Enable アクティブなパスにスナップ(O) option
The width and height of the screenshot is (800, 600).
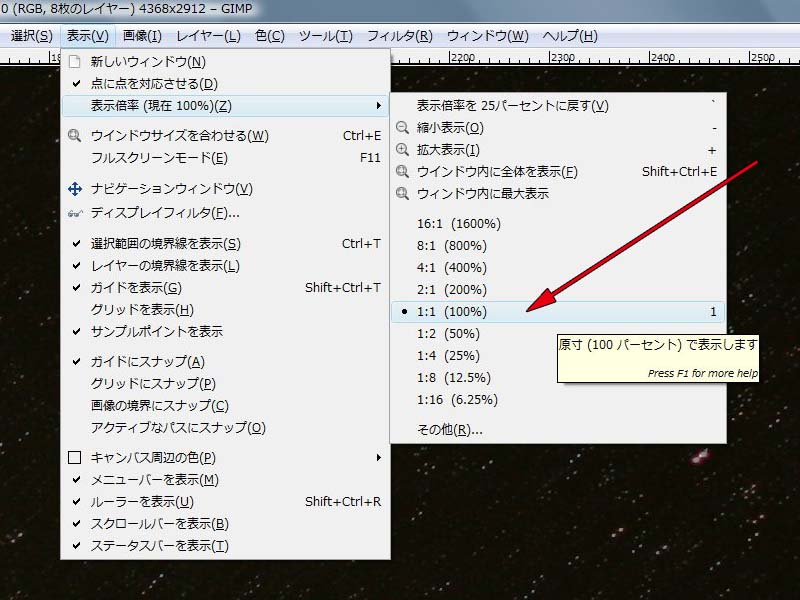(x=226, y=428)
